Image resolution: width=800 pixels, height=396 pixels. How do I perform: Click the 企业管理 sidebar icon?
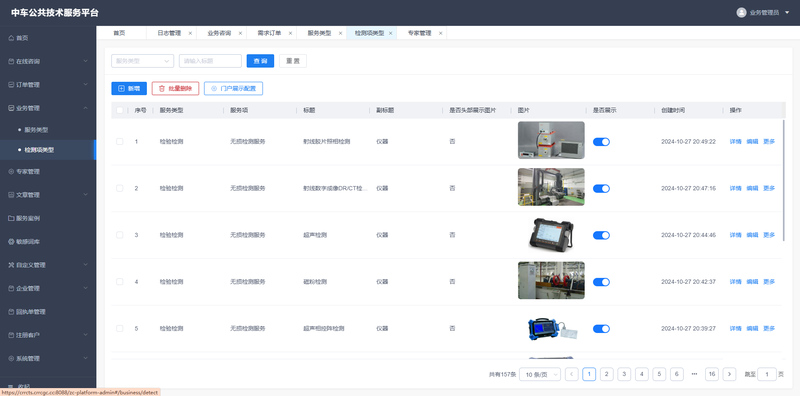click(x=11, y=289)
